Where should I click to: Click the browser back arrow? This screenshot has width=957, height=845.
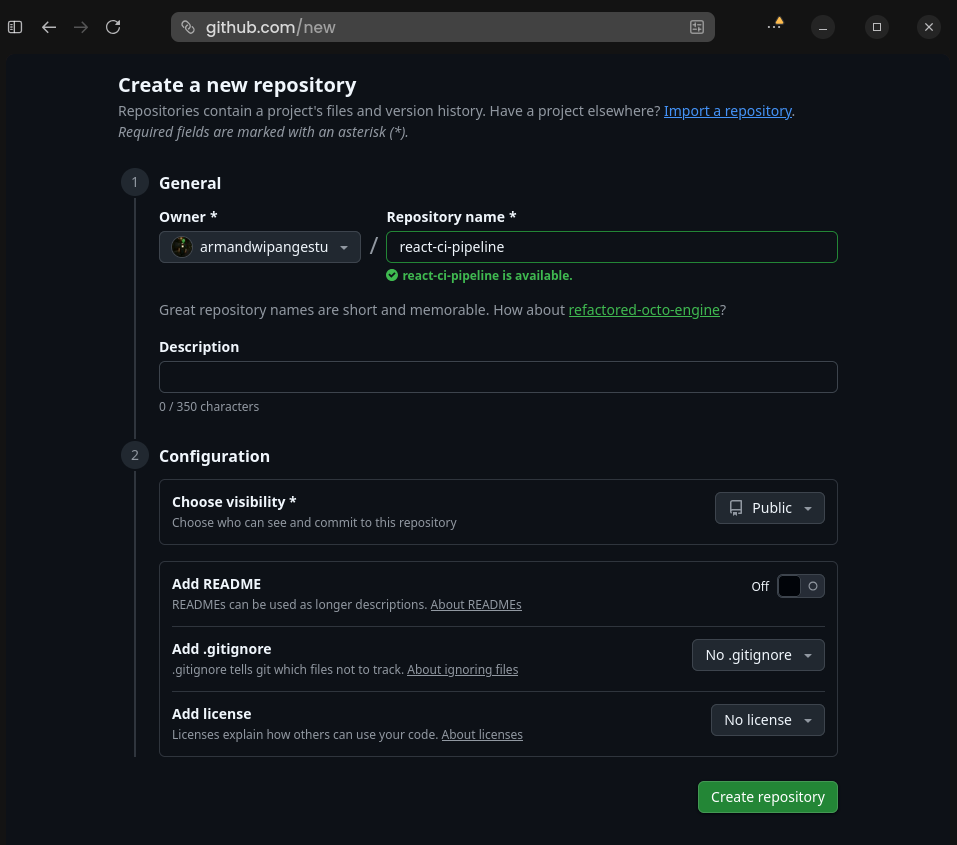(x=49, y=27)
